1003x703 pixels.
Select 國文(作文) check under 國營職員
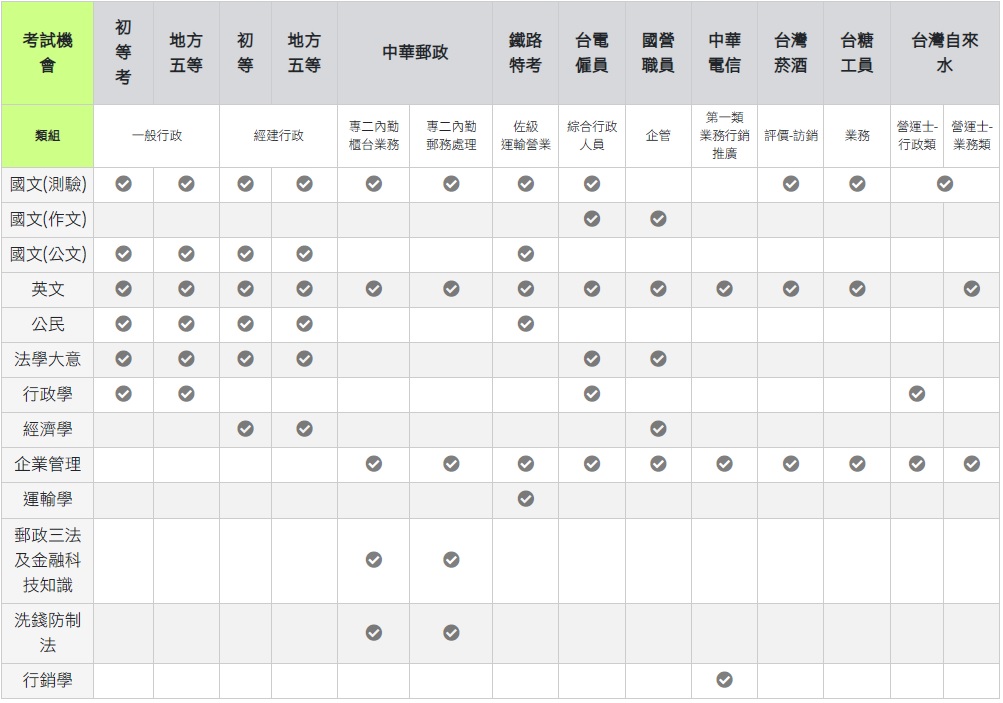(658, 219)
